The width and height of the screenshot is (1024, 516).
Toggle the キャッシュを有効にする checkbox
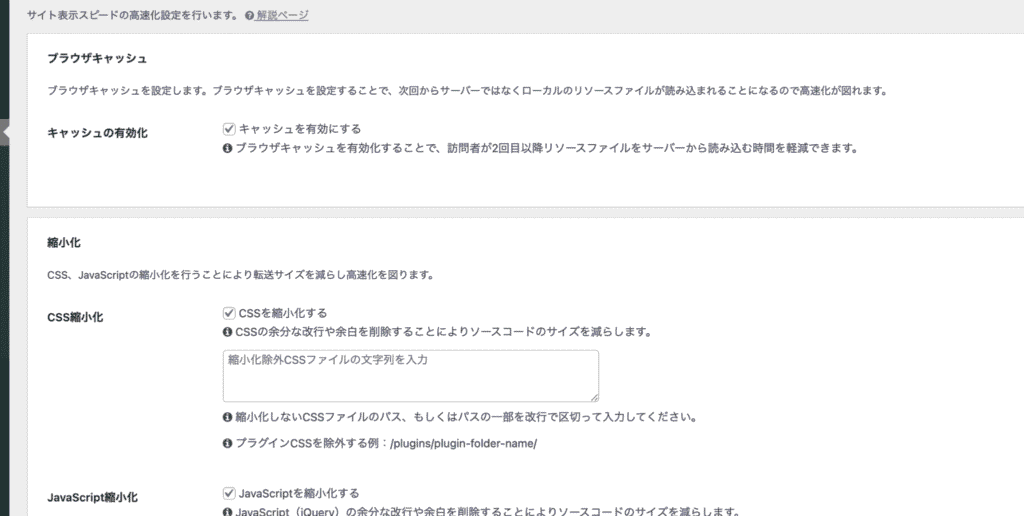point(229,129)
